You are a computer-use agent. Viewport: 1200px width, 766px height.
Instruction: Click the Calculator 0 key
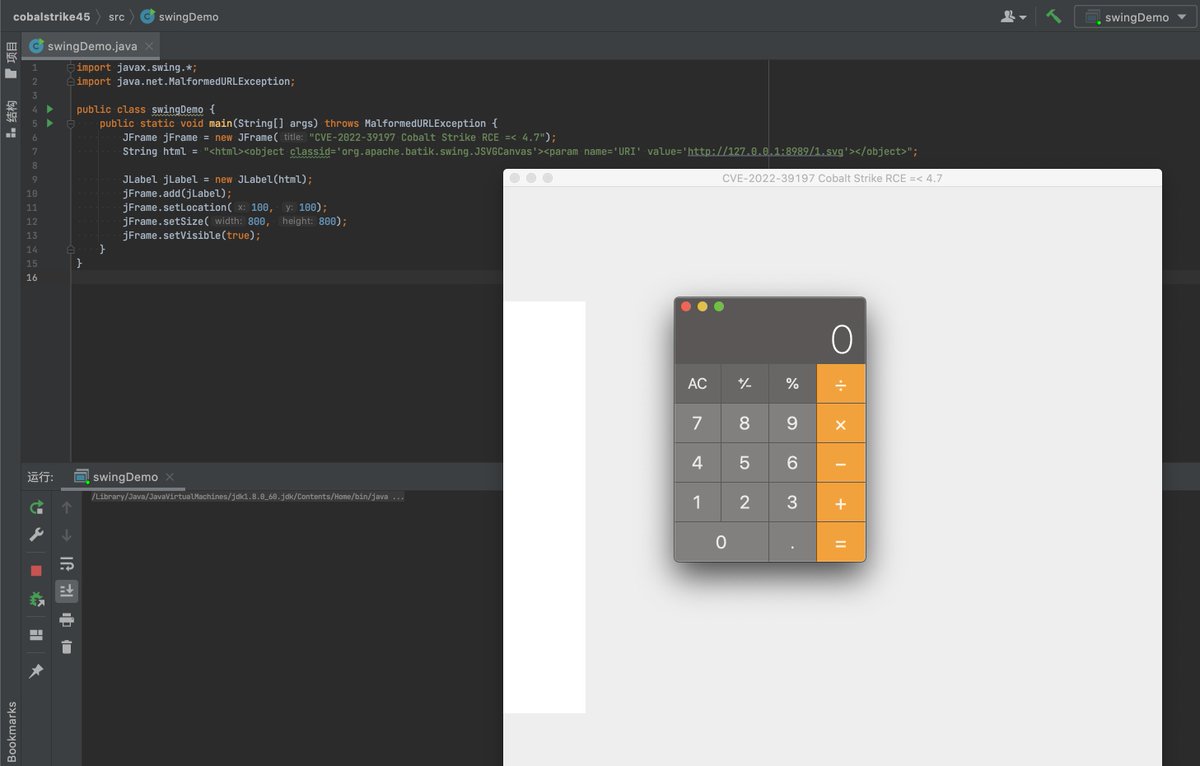click(x=721, y=542)
